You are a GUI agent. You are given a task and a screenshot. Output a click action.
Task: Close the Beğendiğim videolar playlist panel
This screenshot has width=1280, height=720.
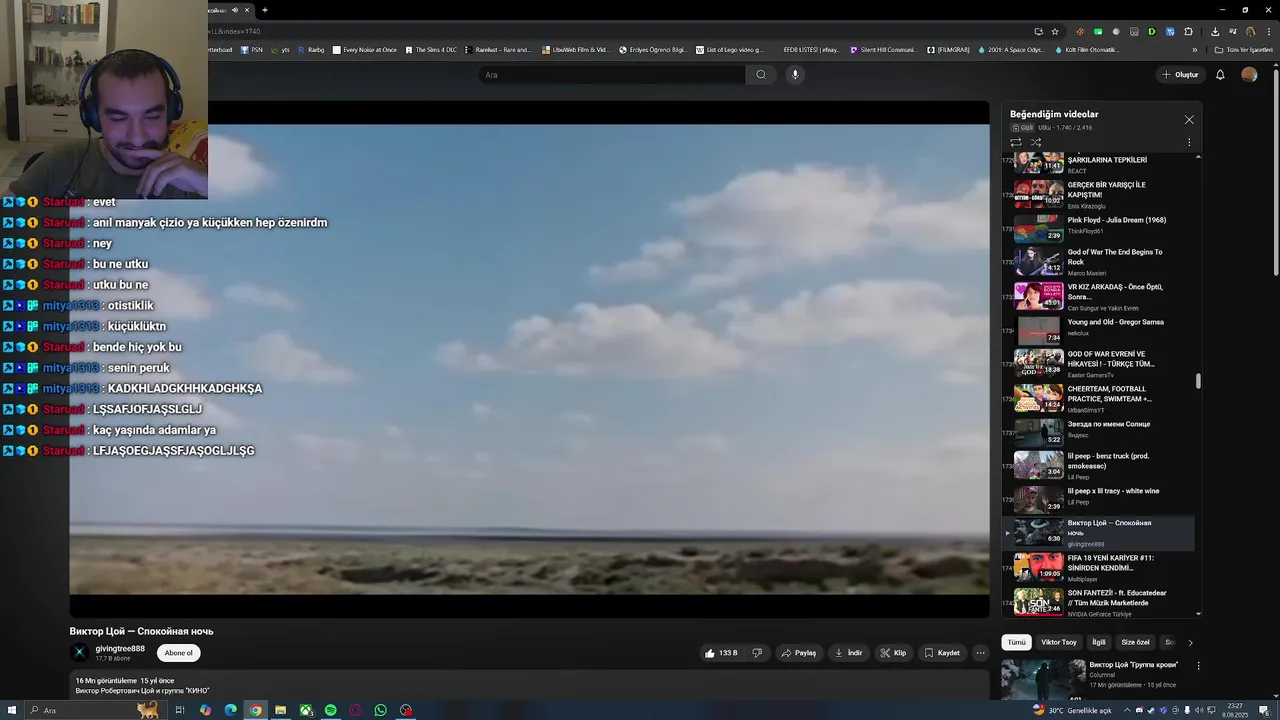tap(1189, 120)
